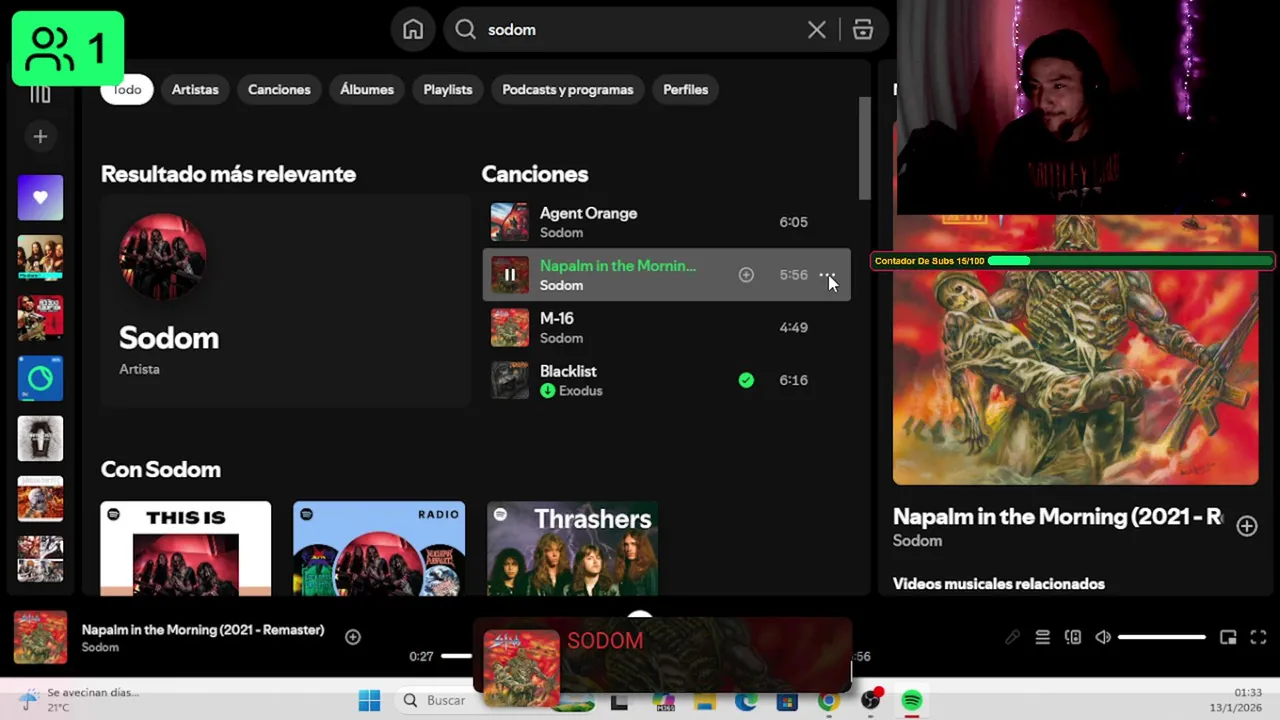1280x720 pixels.
Task: Switch to the Canciones filter
Action: click(279, 90)
